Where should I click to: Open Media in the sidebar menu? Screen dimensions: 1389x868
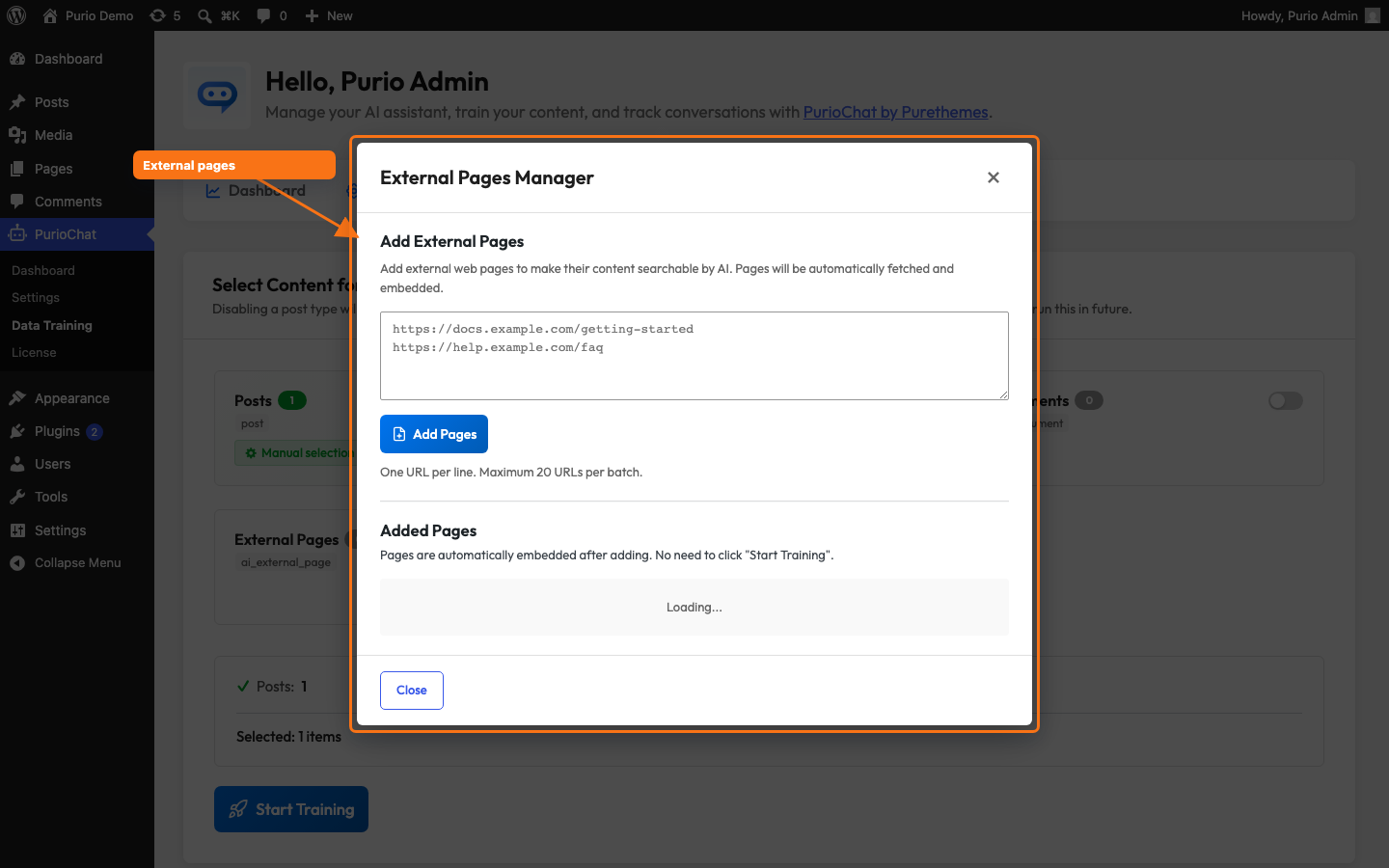pos(77,135)
